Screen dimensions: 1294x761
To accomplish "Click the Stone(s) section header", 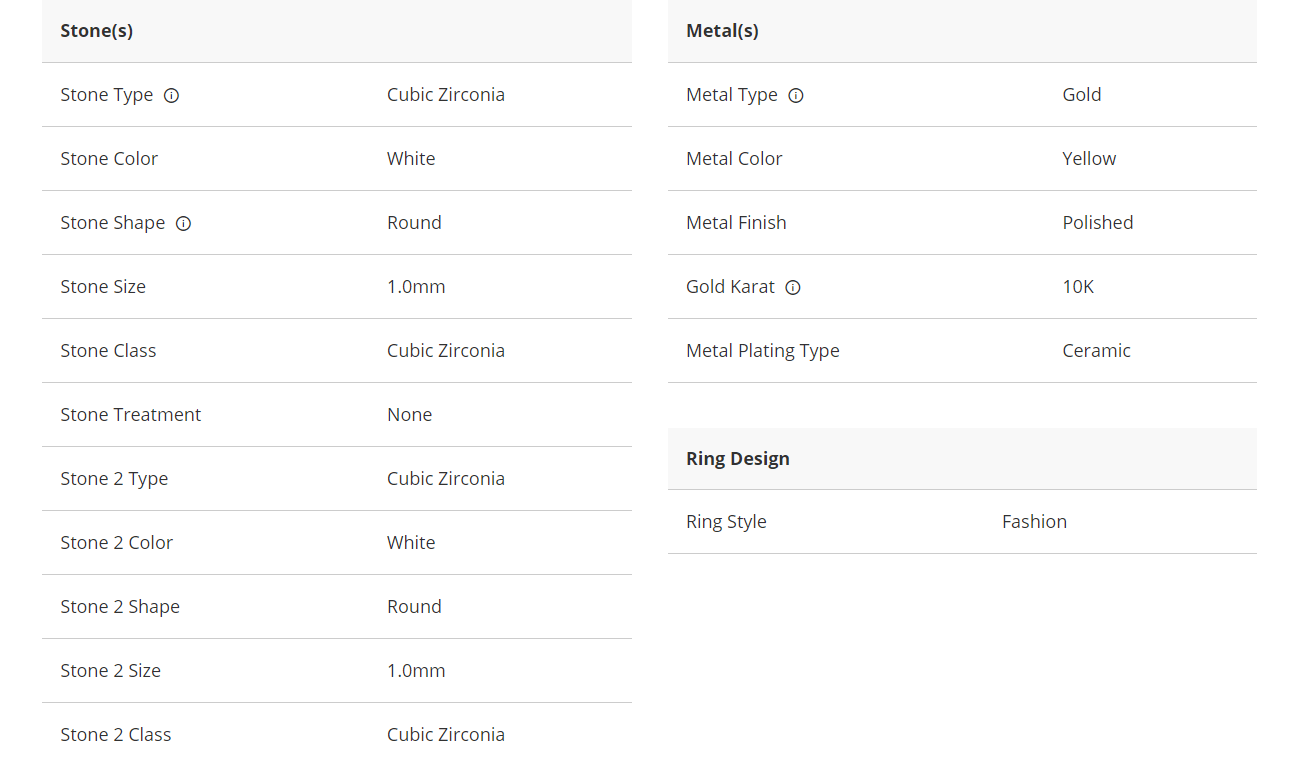I will (97, 31).
